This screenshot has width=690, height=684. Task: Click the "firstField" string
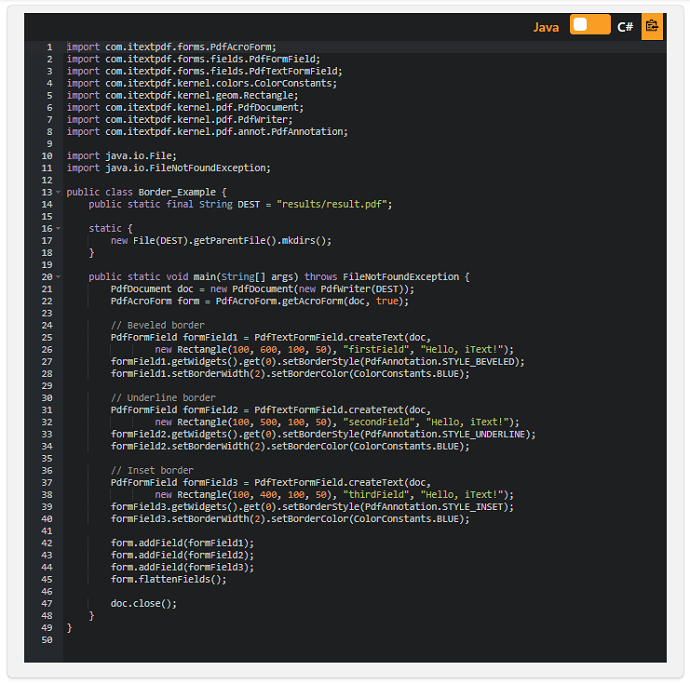click(x=376, y=349)
